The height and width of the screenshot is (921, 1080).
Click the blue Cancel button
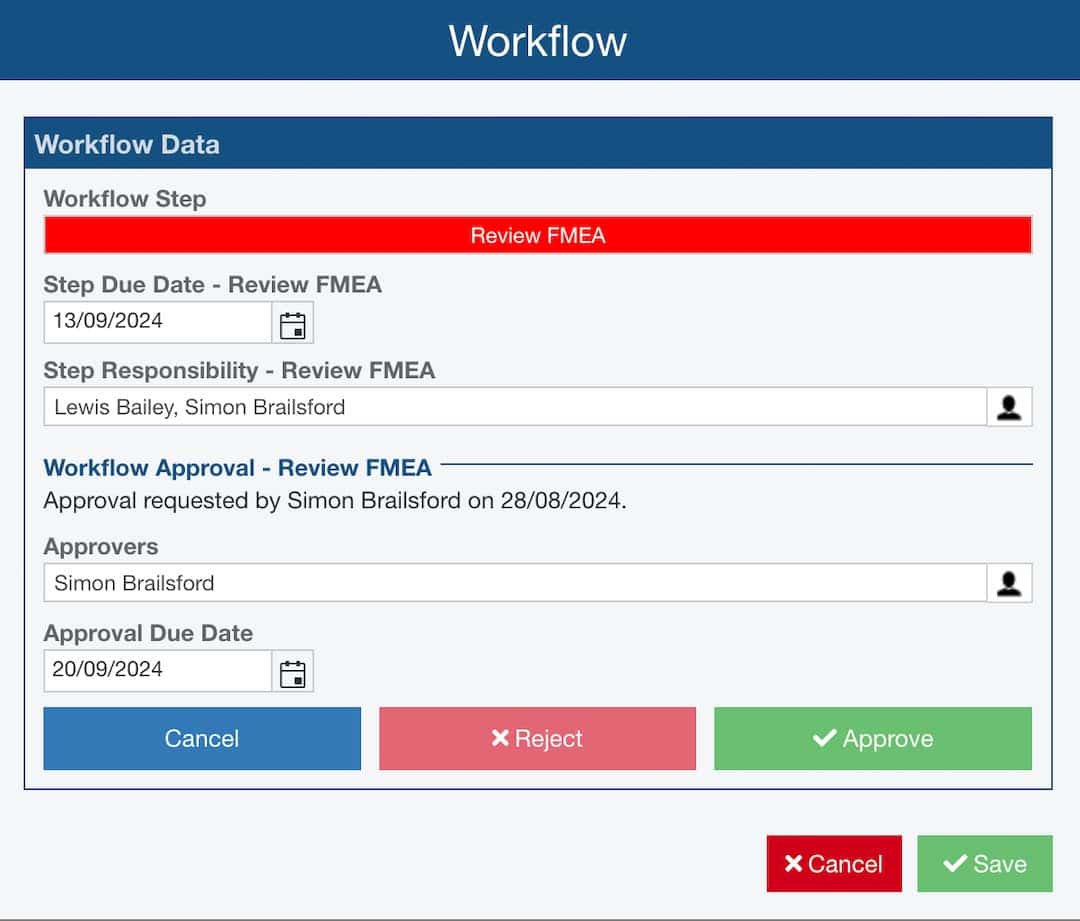point(201,738)
